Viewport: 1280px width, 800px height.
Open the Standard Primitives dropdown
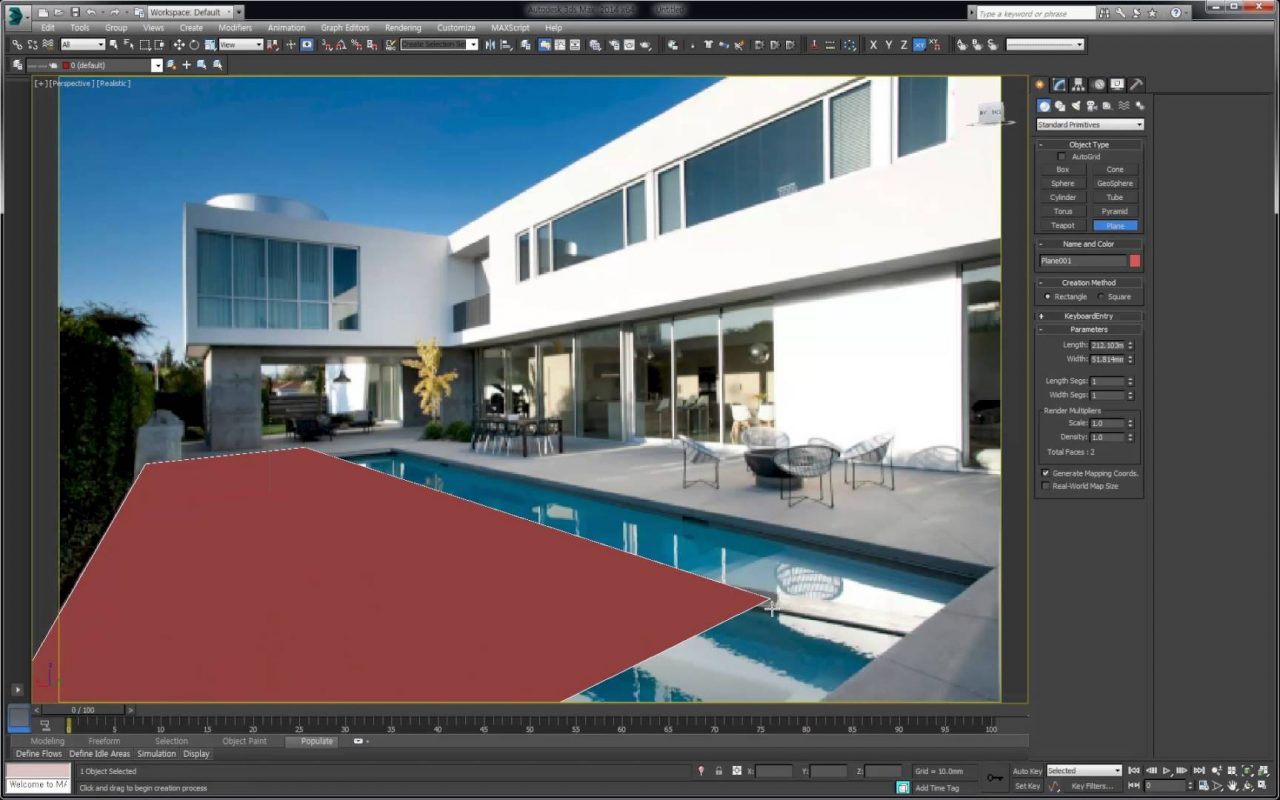(1089, 125)
